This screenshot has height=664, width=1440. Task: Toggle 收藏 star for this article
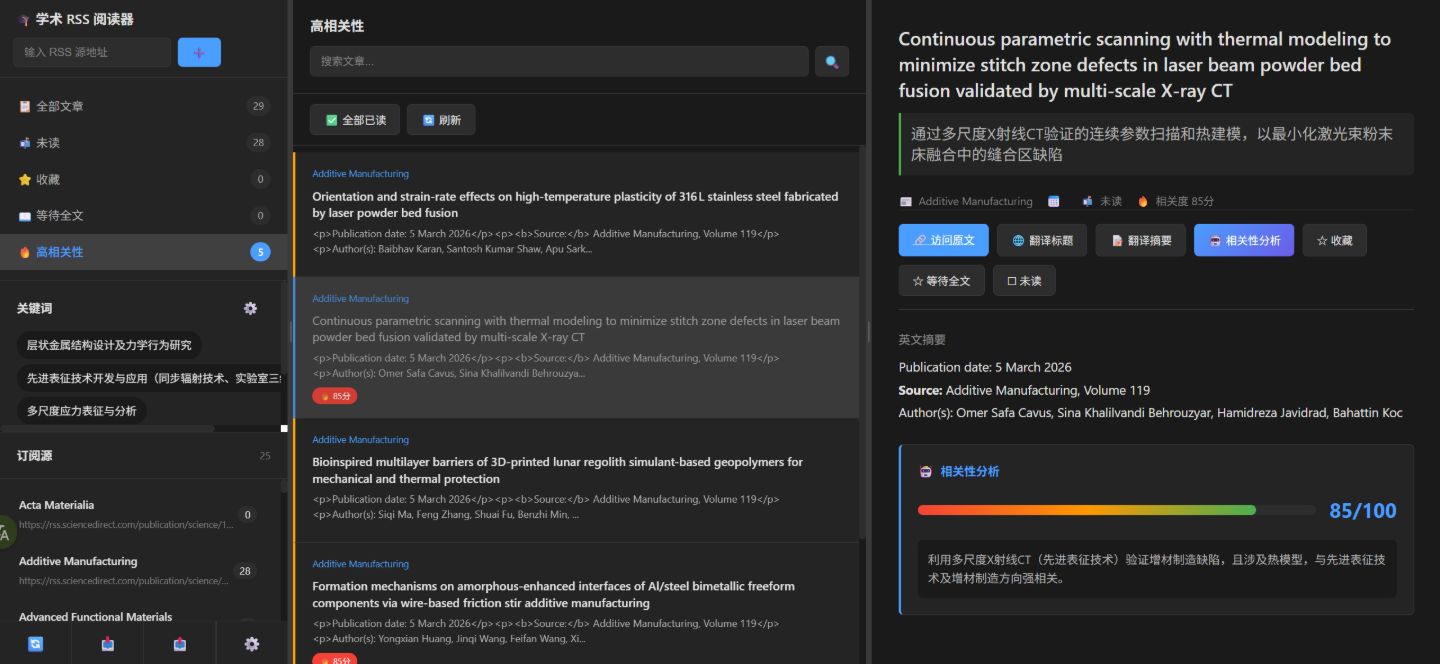pos(1334,241)
